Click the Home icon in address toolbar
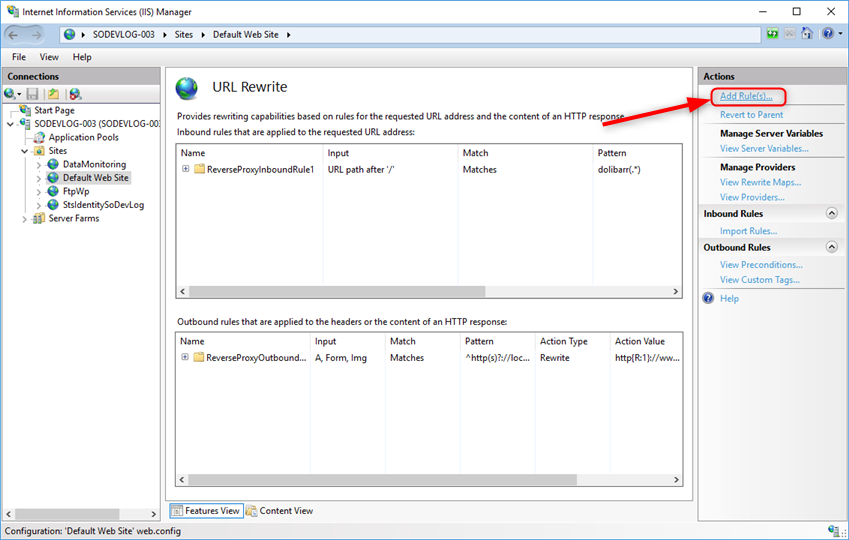Screen dimensions: 849x540 (807, 34)
